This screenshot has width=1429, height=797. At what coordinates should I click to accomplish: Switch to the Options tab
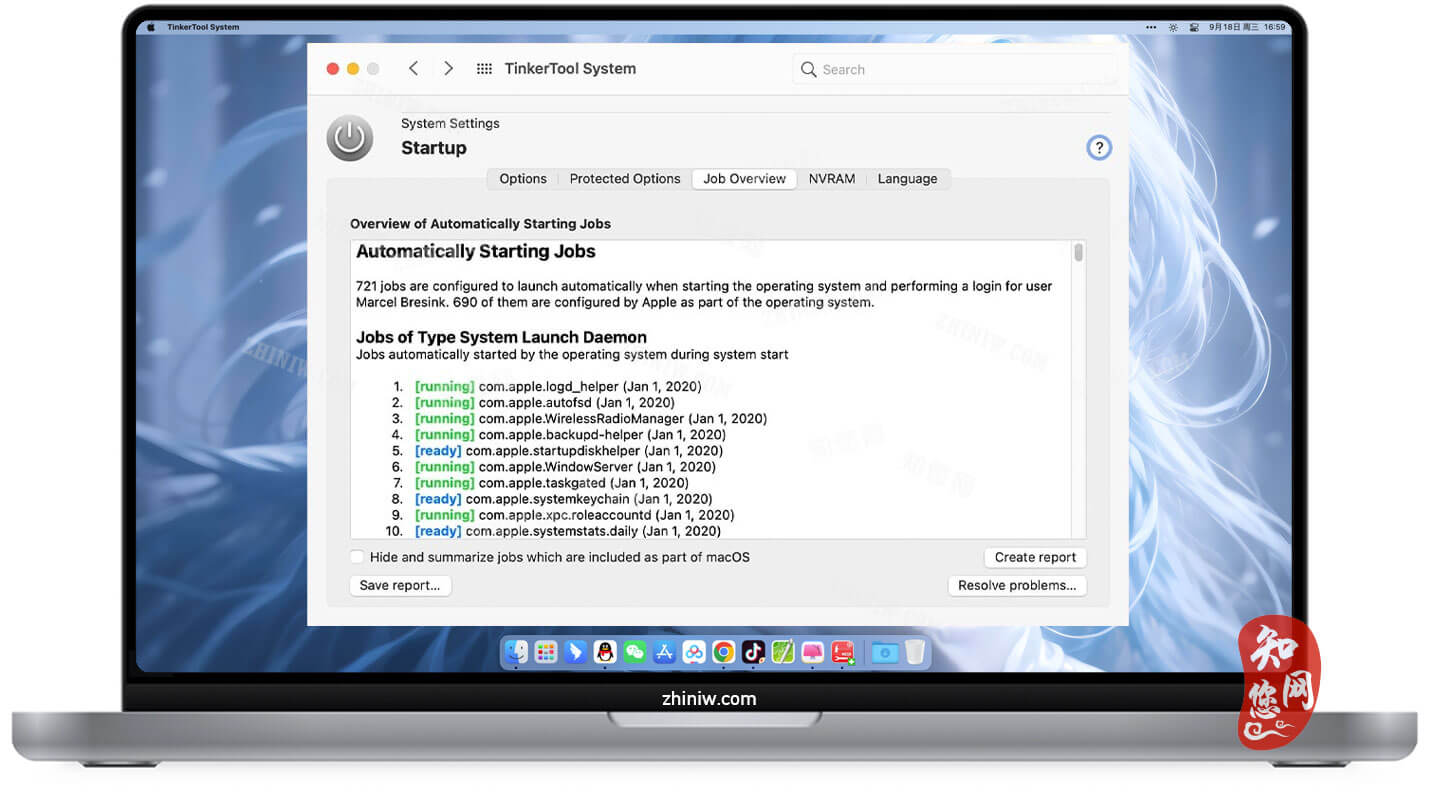(523, 179)
